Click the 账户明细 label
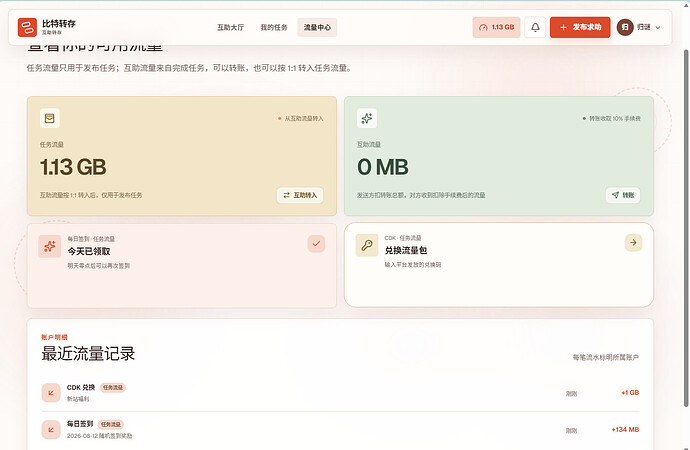 click(x=55, y=337)
